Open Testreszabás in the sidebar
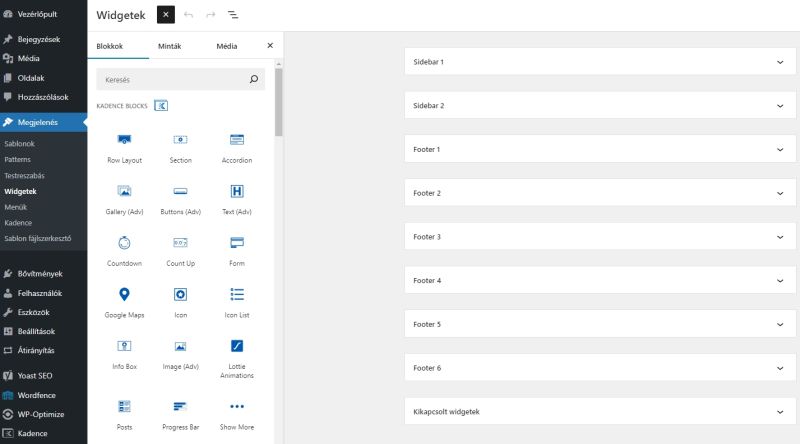The width and height of the screenshot is (800, 444). [x=24, y=174]
